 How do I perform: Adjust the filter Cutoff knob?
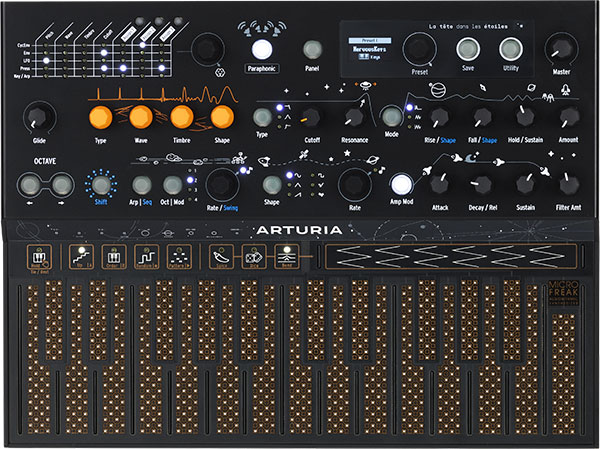point(311,118)
